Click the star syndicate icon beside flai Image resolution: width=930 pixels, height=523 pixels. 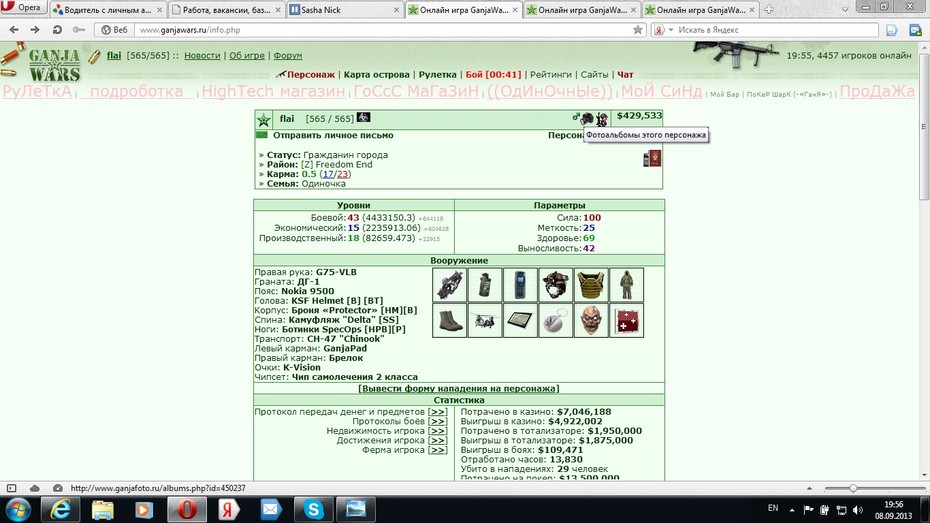[263, 121]
